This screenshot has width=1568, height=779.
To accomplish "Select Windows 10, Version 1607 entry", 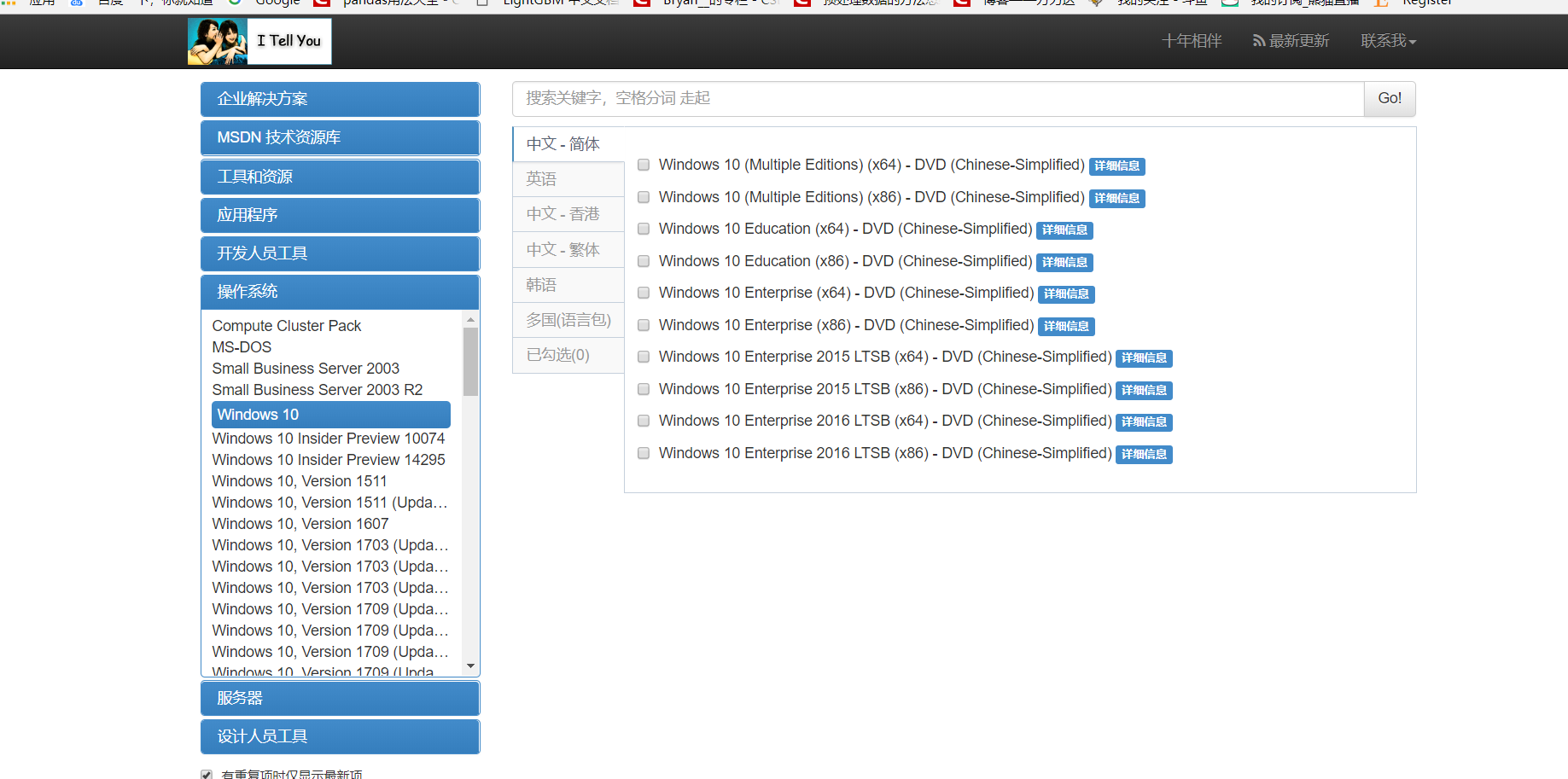I will click(300, 524).
